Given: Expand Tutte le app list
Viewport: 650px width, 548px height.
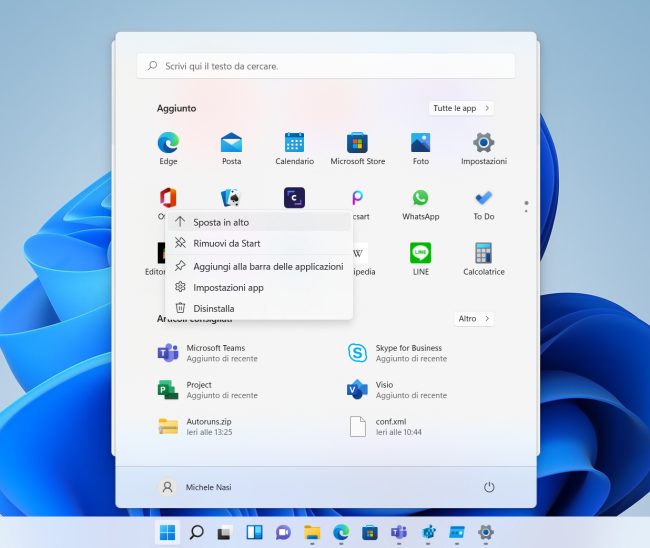Looking at the screenshot, I should click(461, 108).
